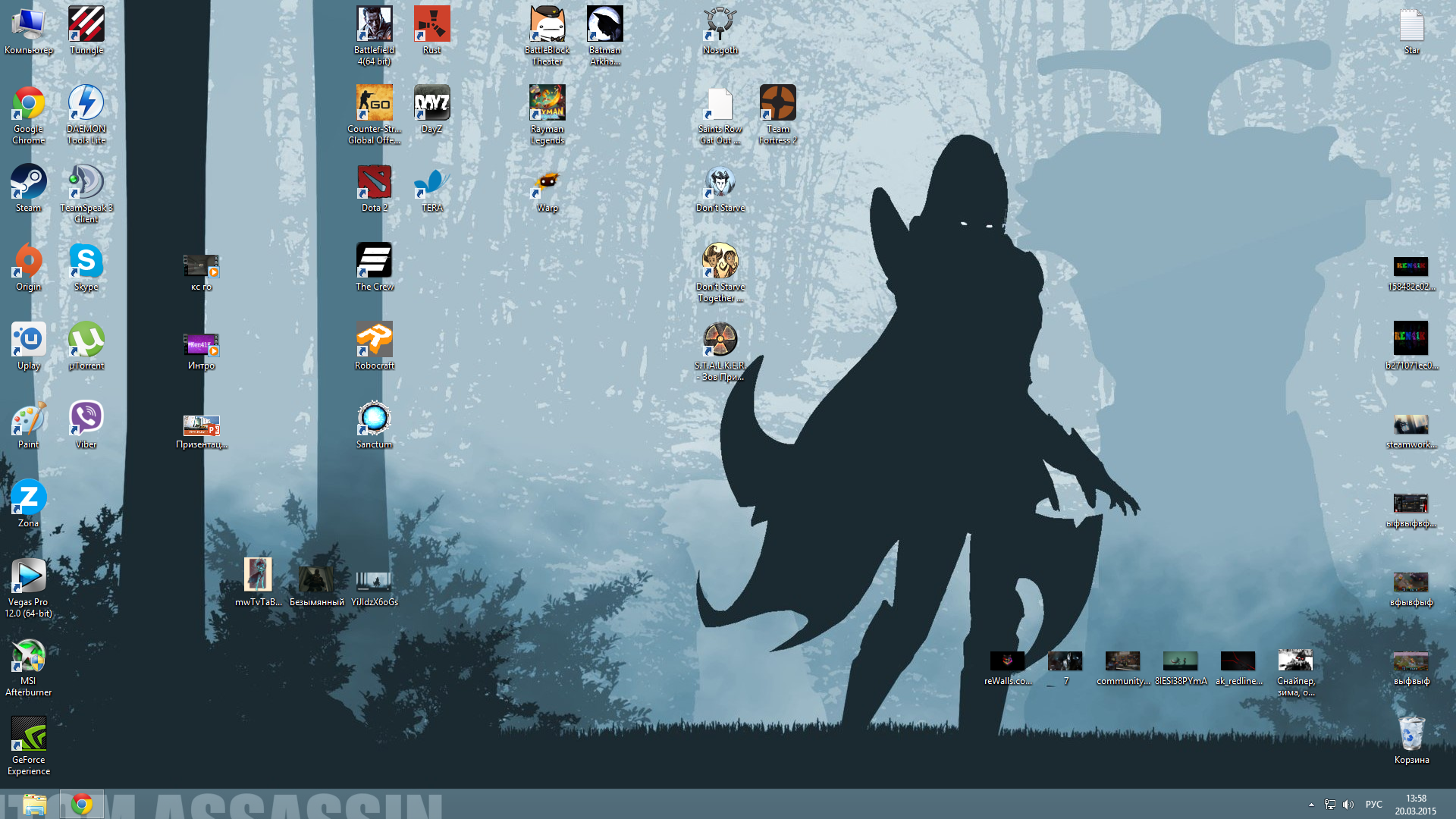
Task: Select the S.T.A.L.K.E.R. game icon
Action: 720,351
